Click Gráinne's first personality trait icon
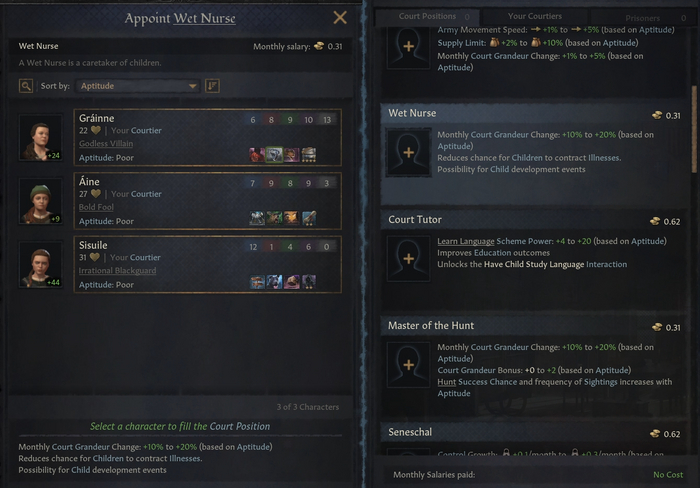Viewport: 700px width, 488px height. point(256,155)
